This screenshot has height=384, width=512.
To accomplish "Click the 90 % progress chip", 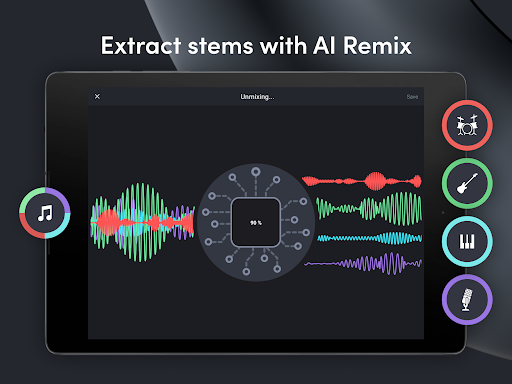I will (x=256, y=222).
